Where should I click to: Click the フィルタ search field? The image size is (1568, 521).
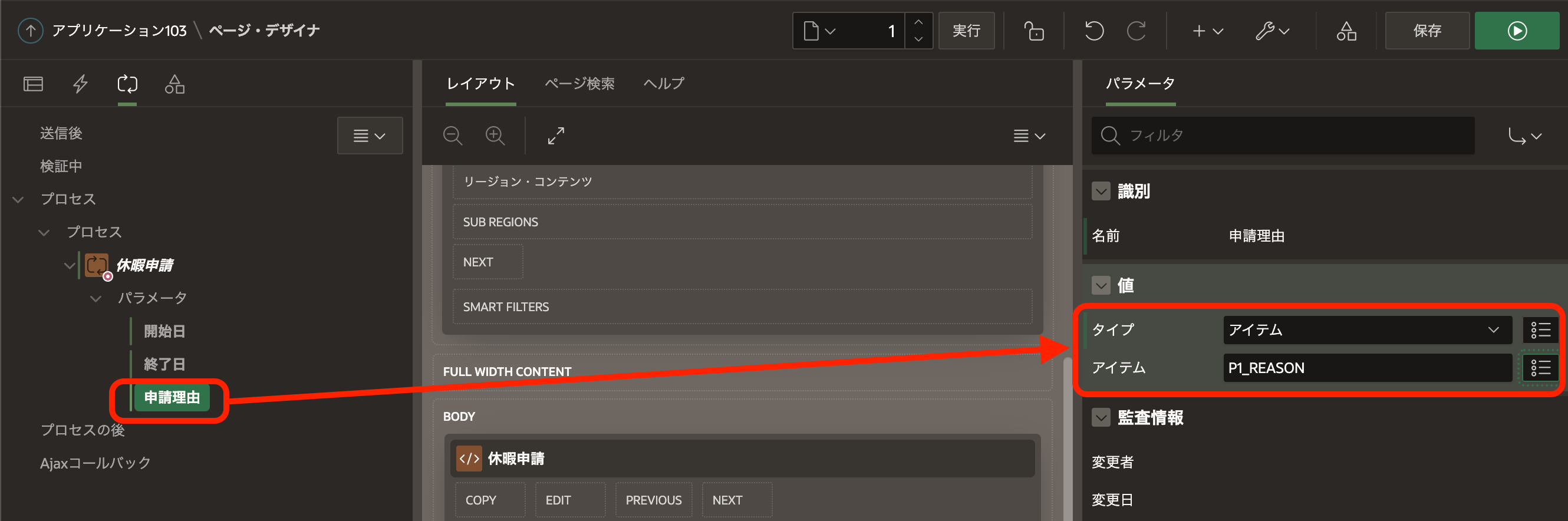click(x=1283, y=135)
